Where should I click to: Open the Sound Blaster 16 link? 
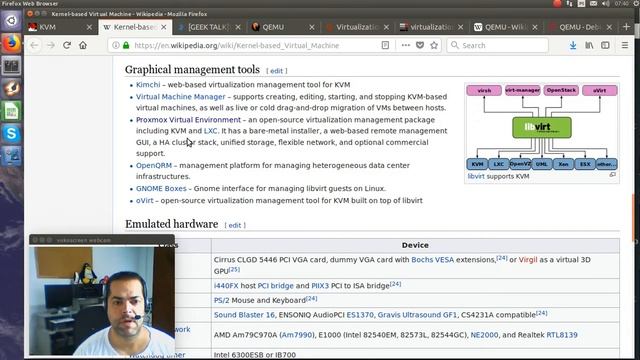point(244,315)
